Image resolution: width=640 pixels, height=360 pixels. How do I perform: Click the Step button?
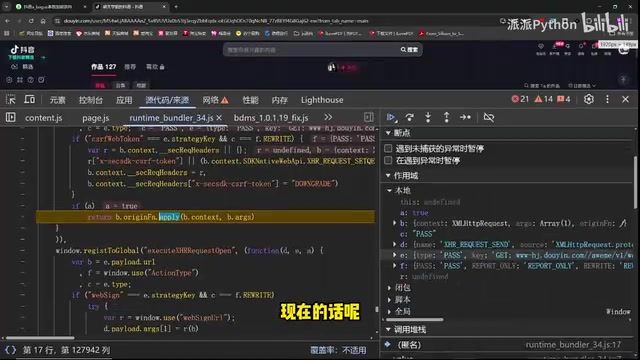tap(465, 118)
